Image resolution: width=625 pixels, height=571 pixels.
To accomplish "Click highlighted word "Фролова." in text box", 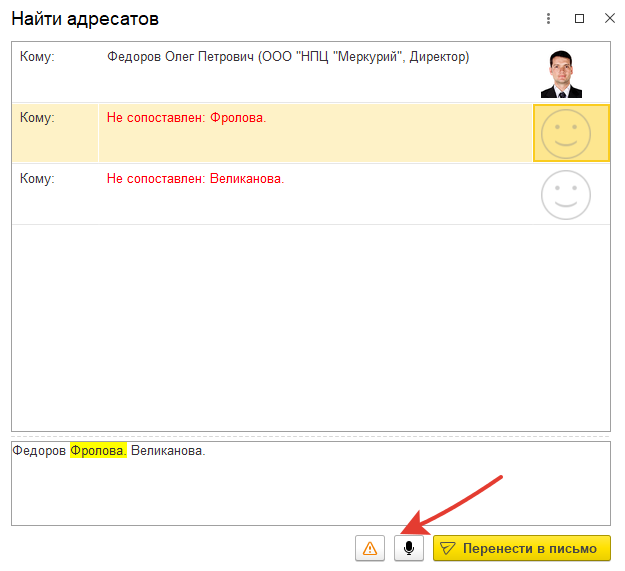I will click(x=98, y=451).
